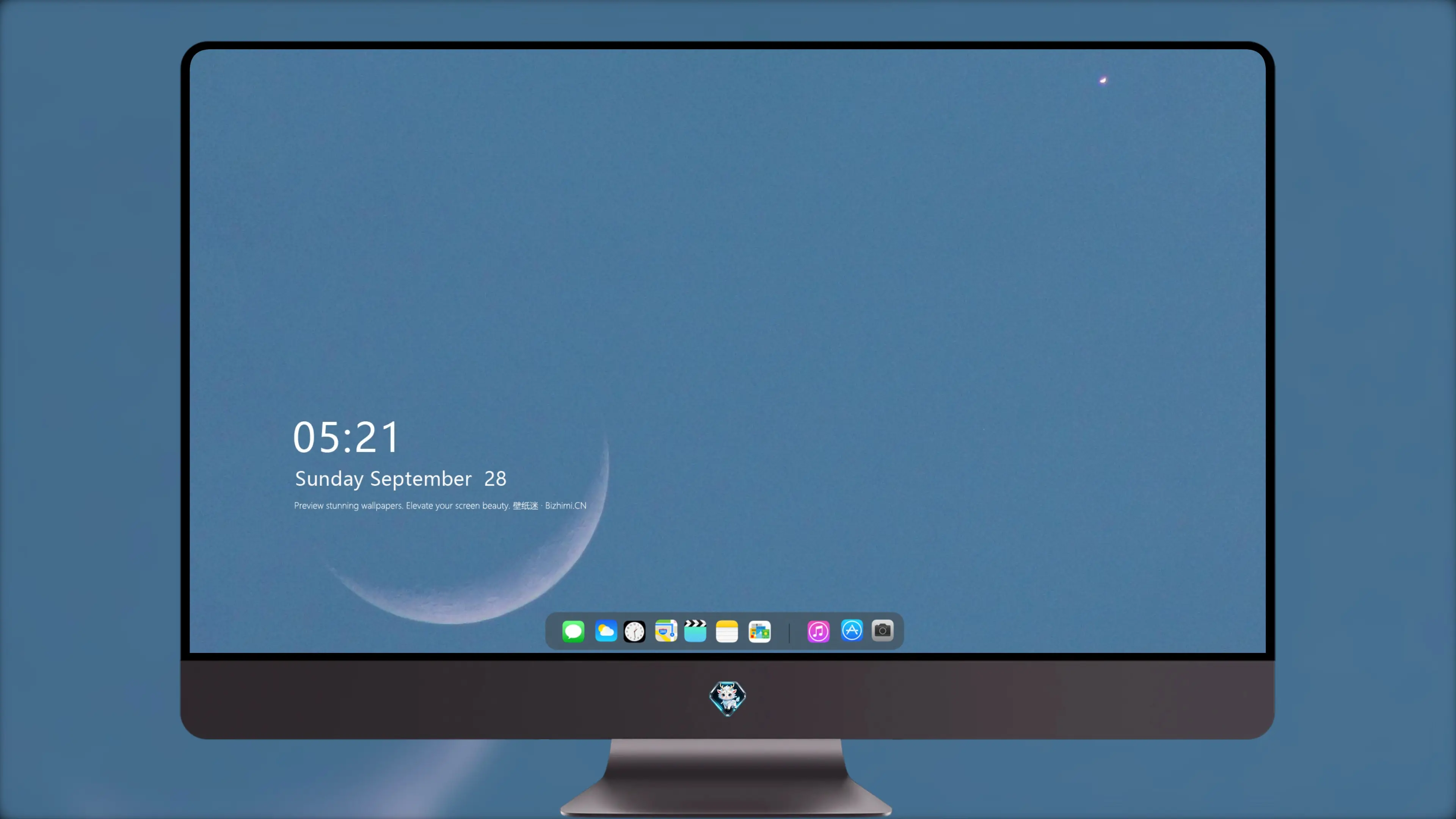The image size is (1456, 819).
Task: Open the green Messages app in the dock
Action: [573, 631]
